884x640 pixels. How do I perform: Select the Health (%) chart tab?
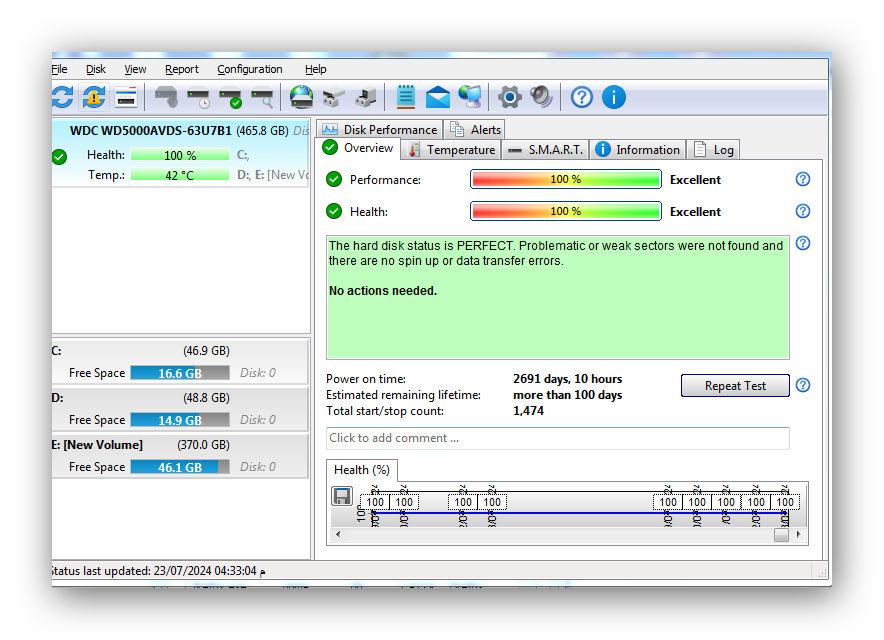tap(362, 470)
